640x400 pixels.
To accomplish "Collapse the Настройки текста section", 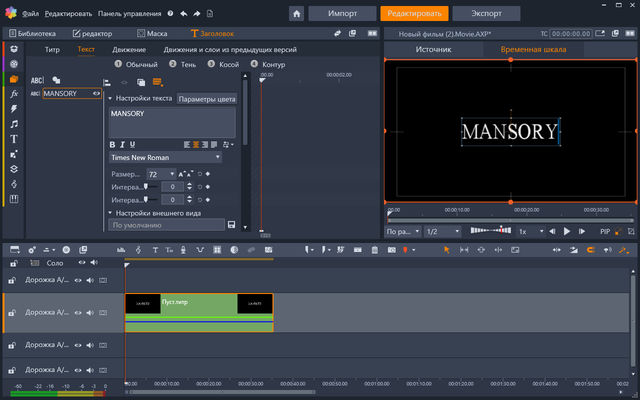I will coord(111,99).
